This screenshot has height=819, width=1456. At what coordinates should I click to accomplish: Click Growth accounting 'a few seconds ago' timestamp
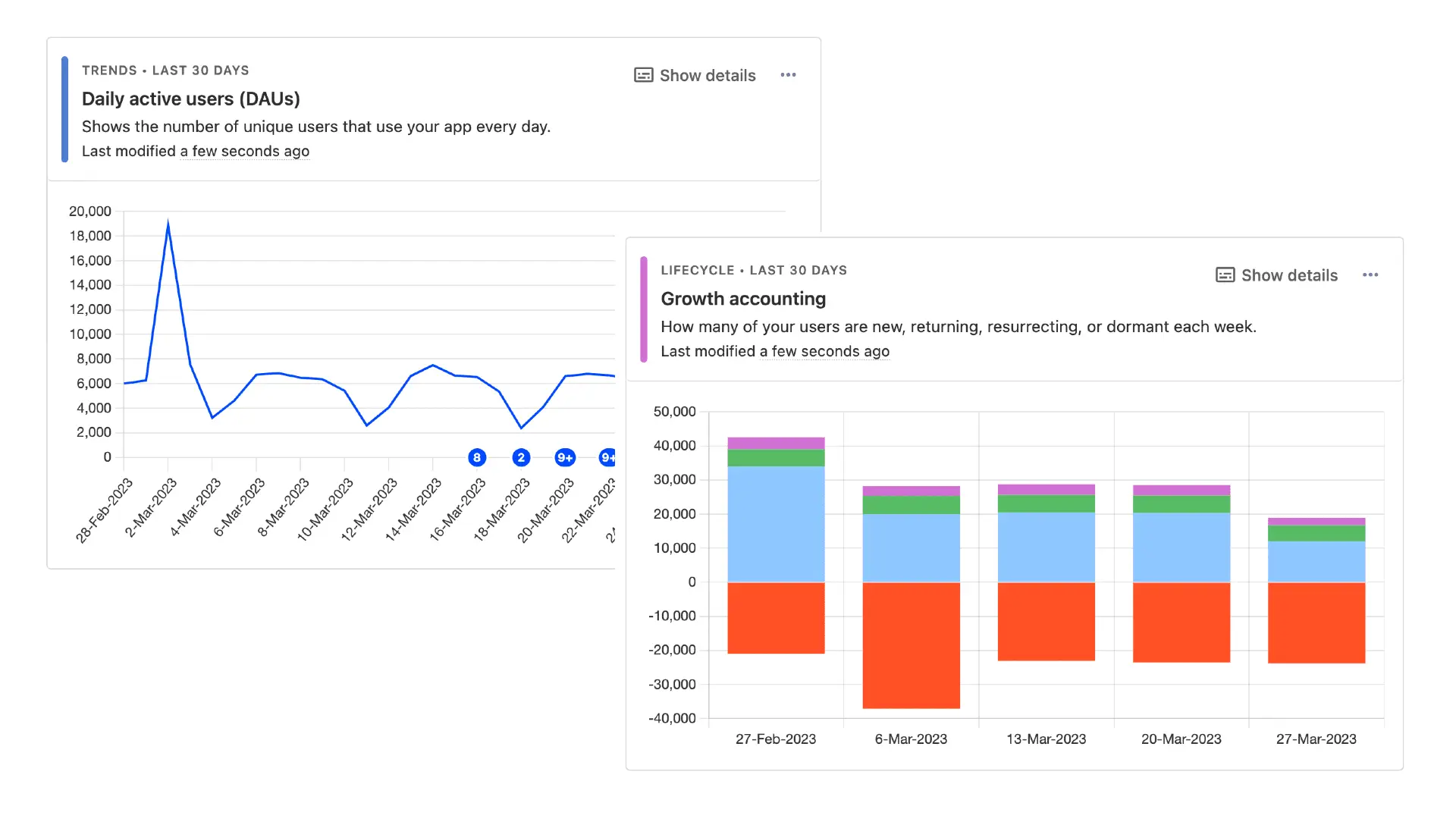[x=824, y=351]
